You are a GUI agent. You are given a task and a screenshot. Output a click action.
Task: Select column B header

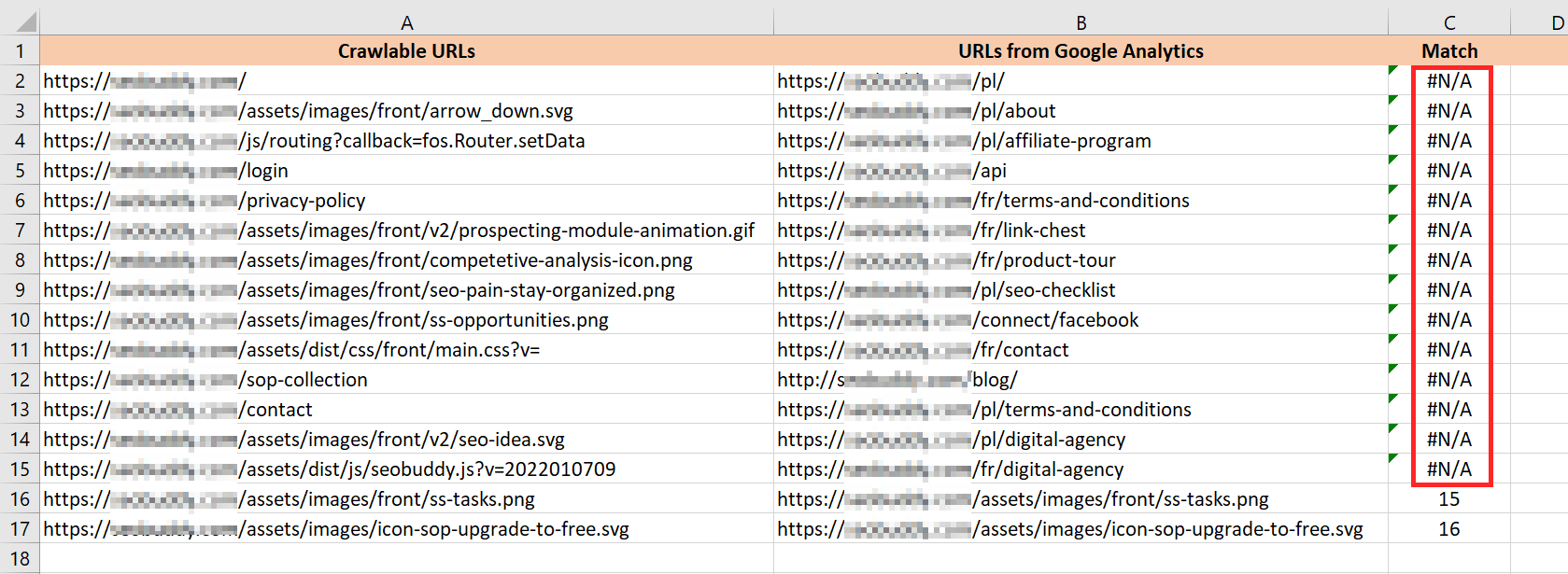coord(1081,22)
